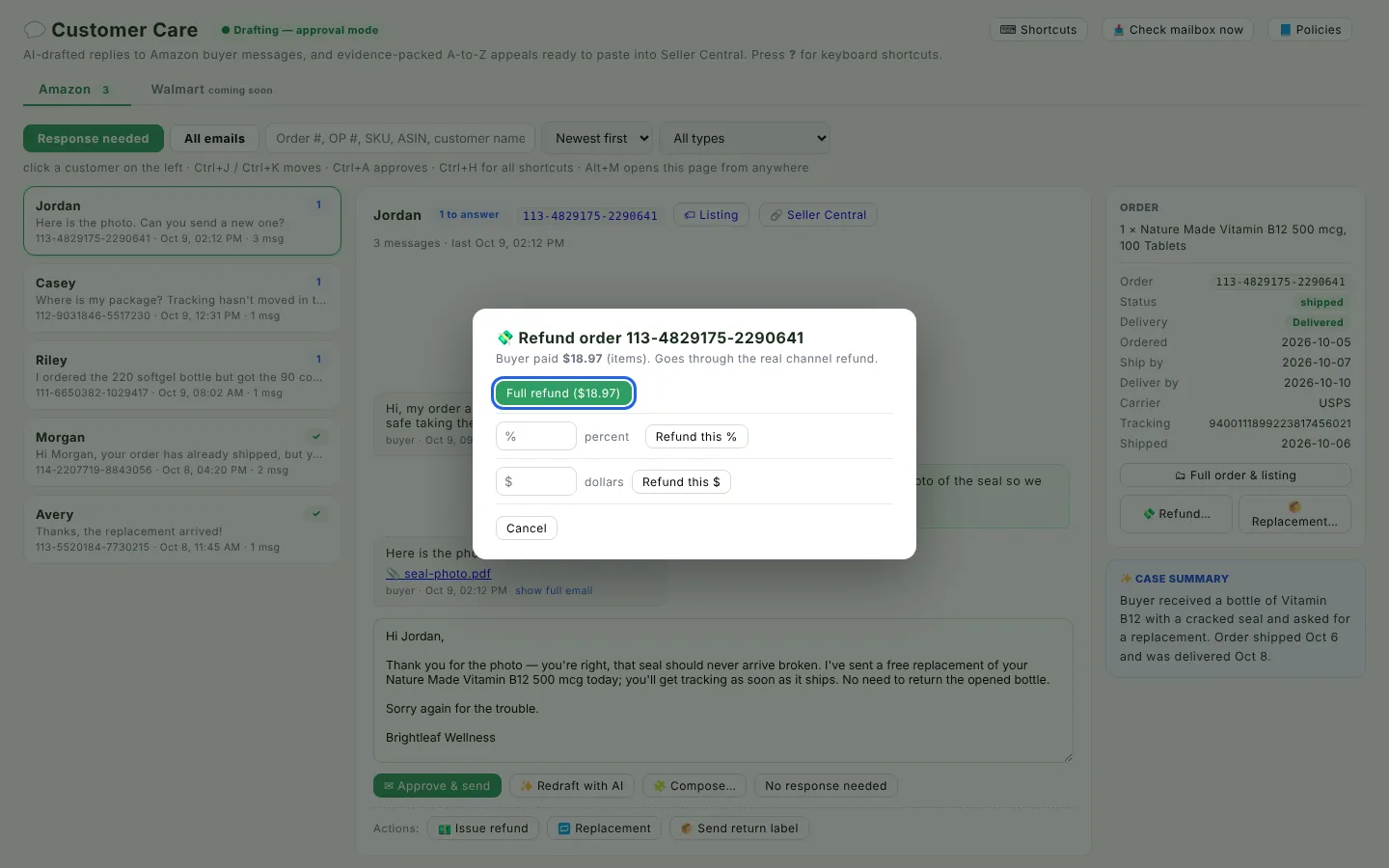The height and width of the screenshot is (868, 1389).
Task: Select the Walmart coming soon tab
Action: coord(211,90)
